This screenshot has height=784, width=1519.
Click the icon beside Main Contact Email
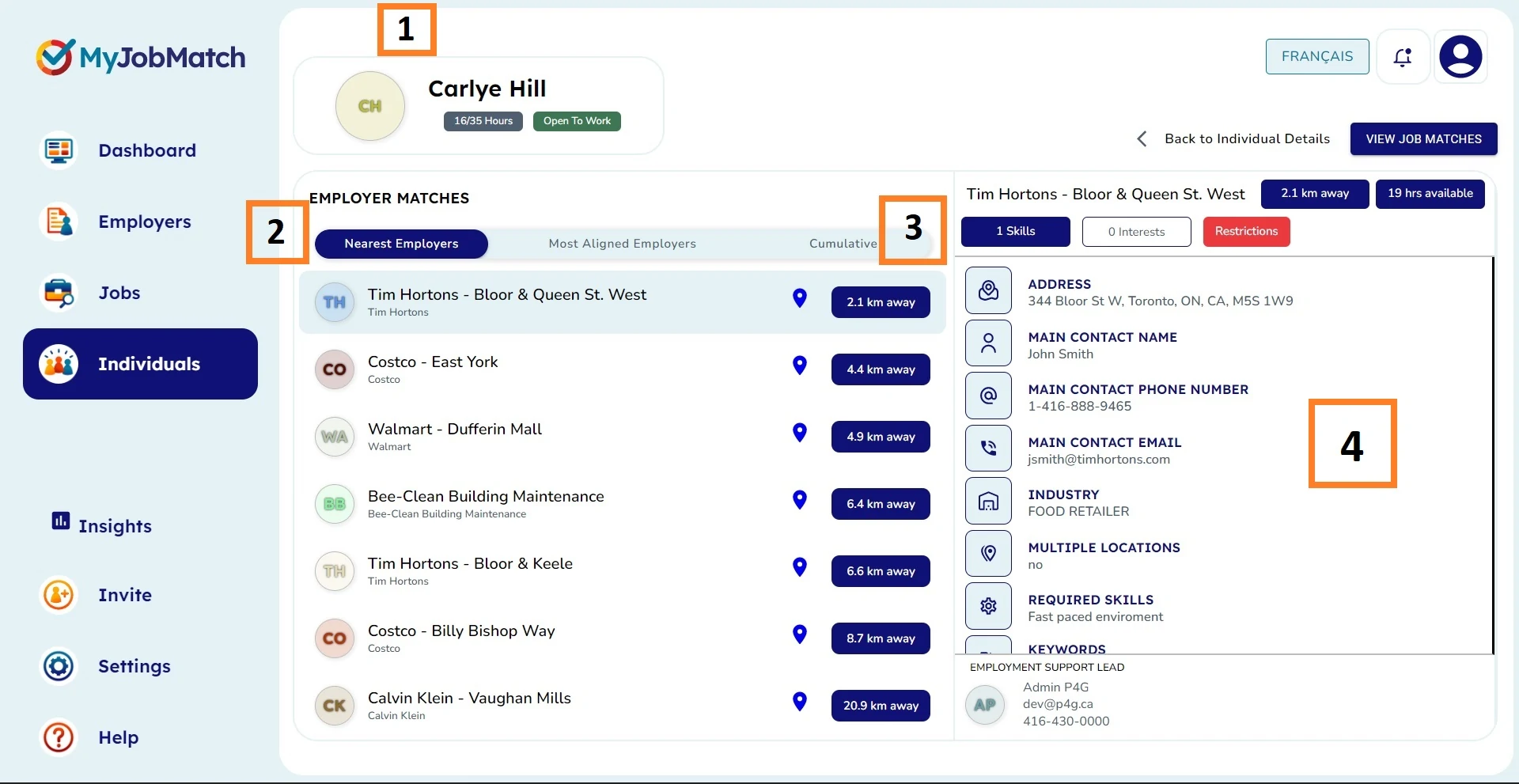tap(988, 449)
